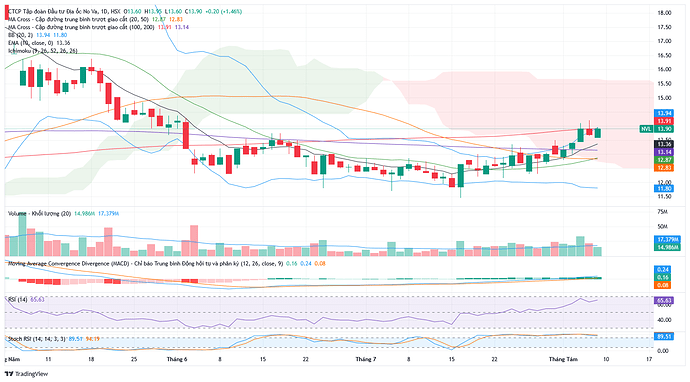Click the 15 date label after Tháng 7
Image resolution: width=690 pixels, height=382 pixels.
click(x=452, y=360)
